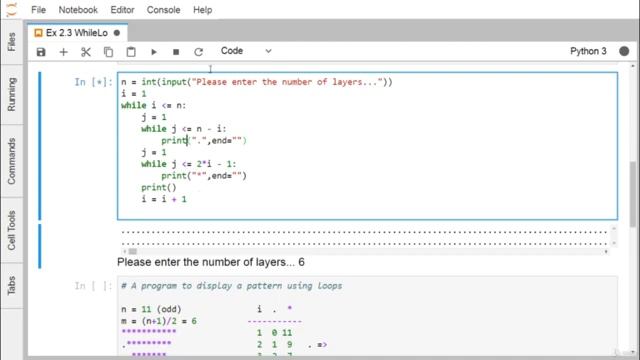Click the blue collapser bar beside the output
640x360 pixels.
coord(40,246)
